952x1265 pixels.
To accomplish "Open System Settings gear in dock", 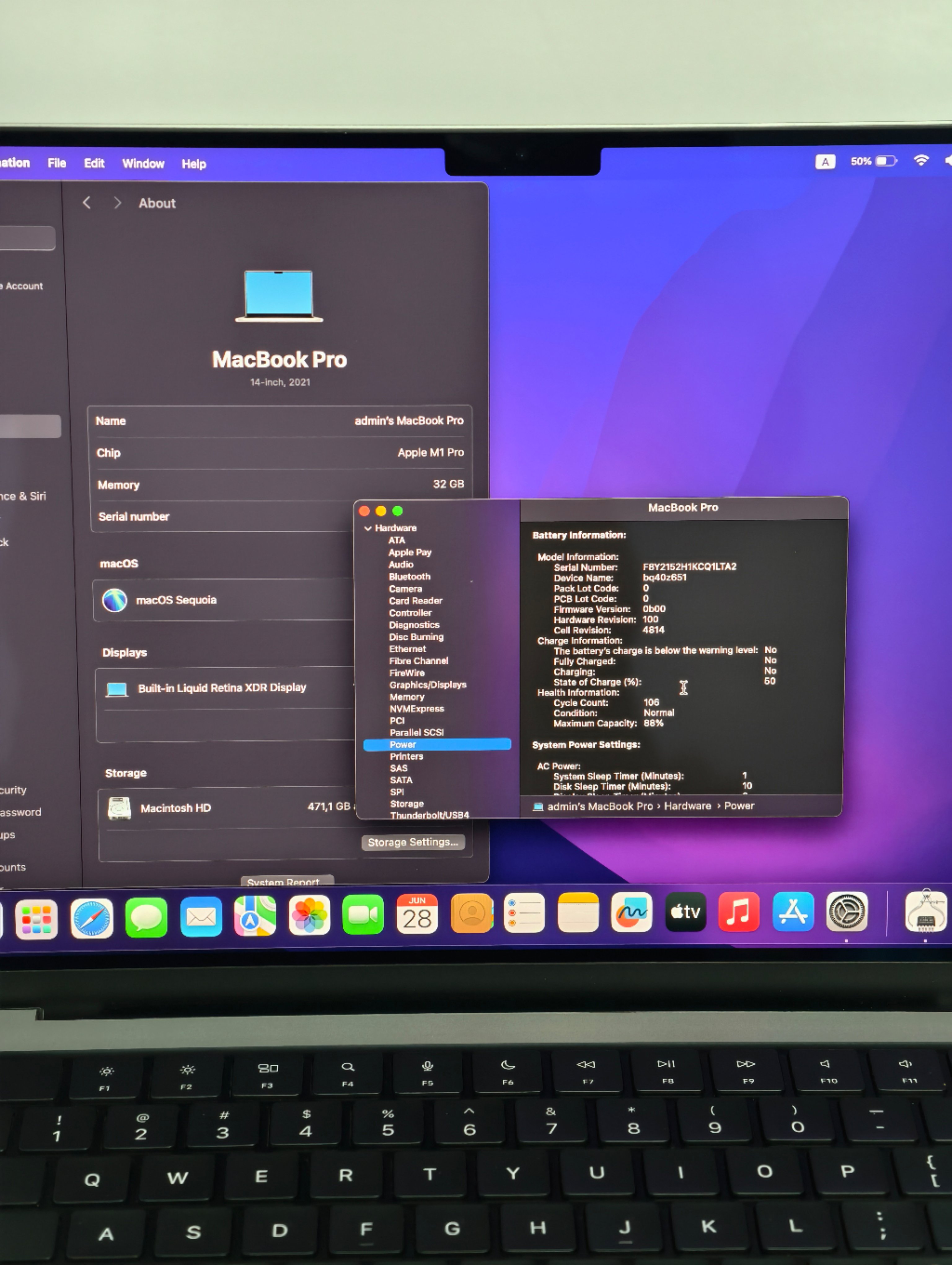I will (847, 912).
